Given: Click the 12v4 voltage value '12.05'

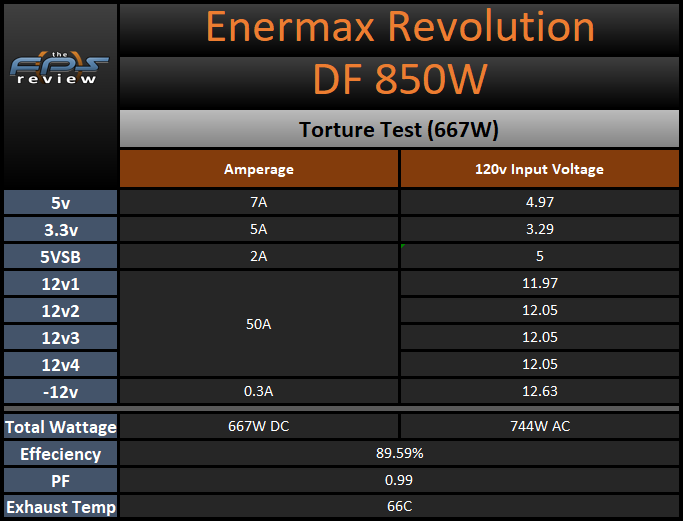Looking at the screenshot, I should click(540, 364).
